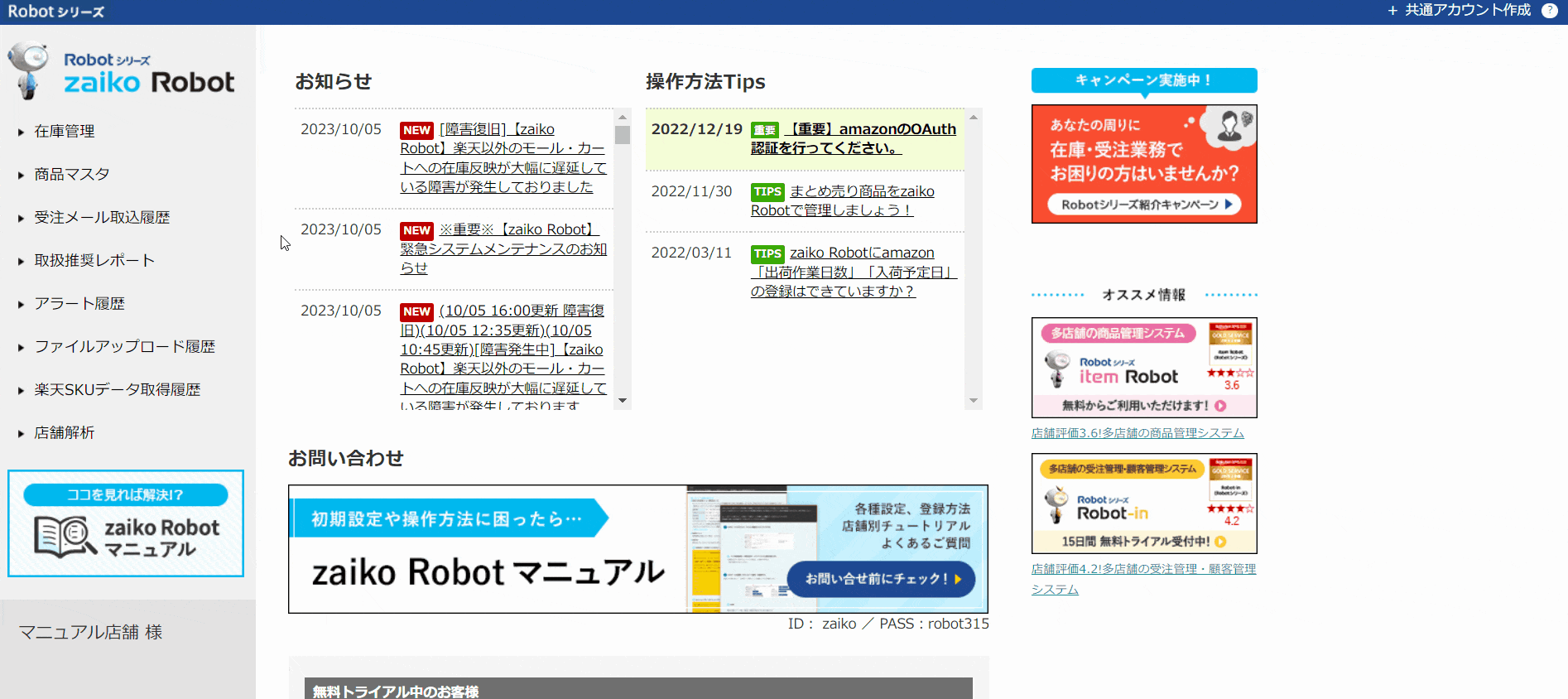Click the item Robot robot mascot icon

click(1056, 369)
